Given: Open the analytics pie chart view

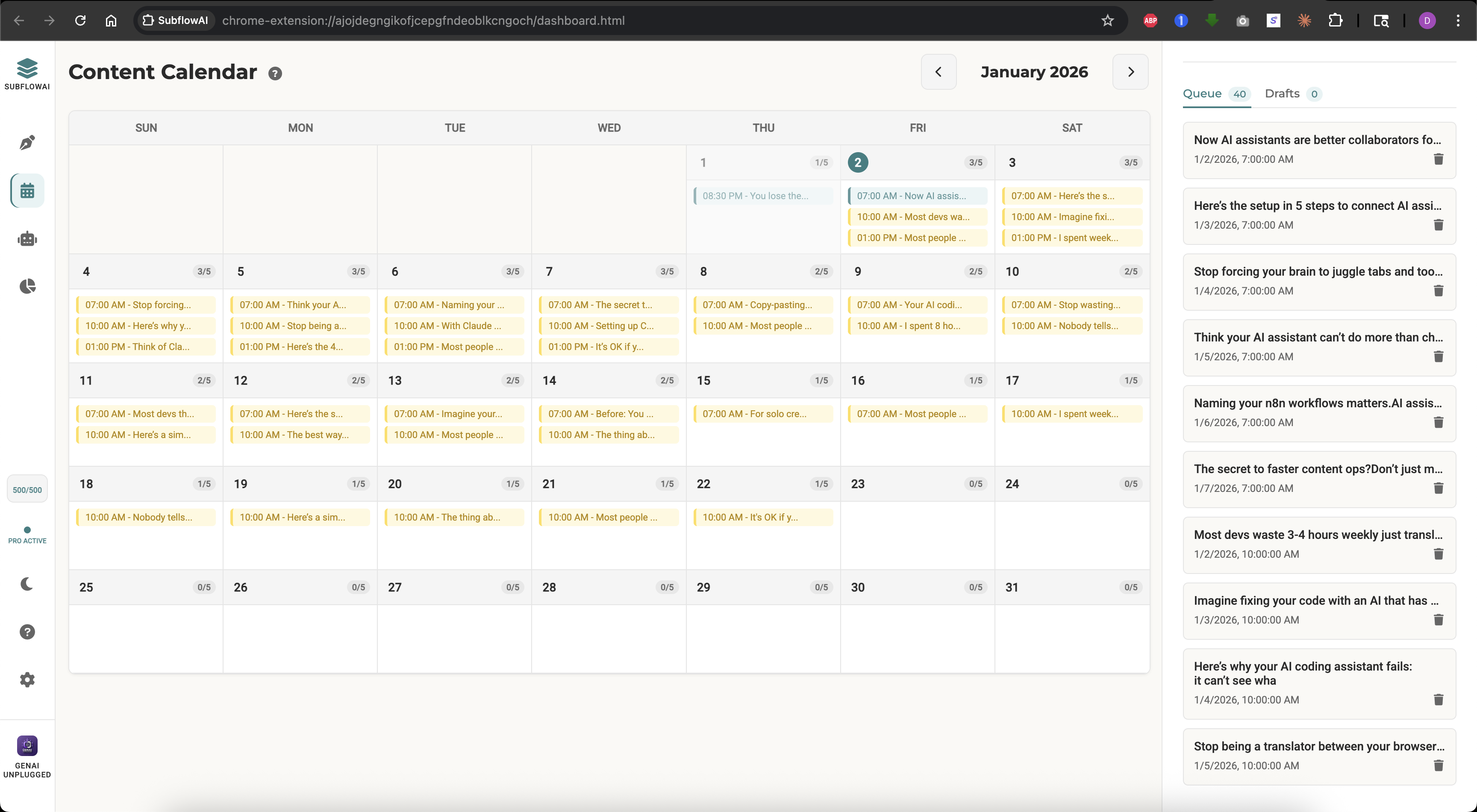Looking at the screenshot, I should point(27,286).
